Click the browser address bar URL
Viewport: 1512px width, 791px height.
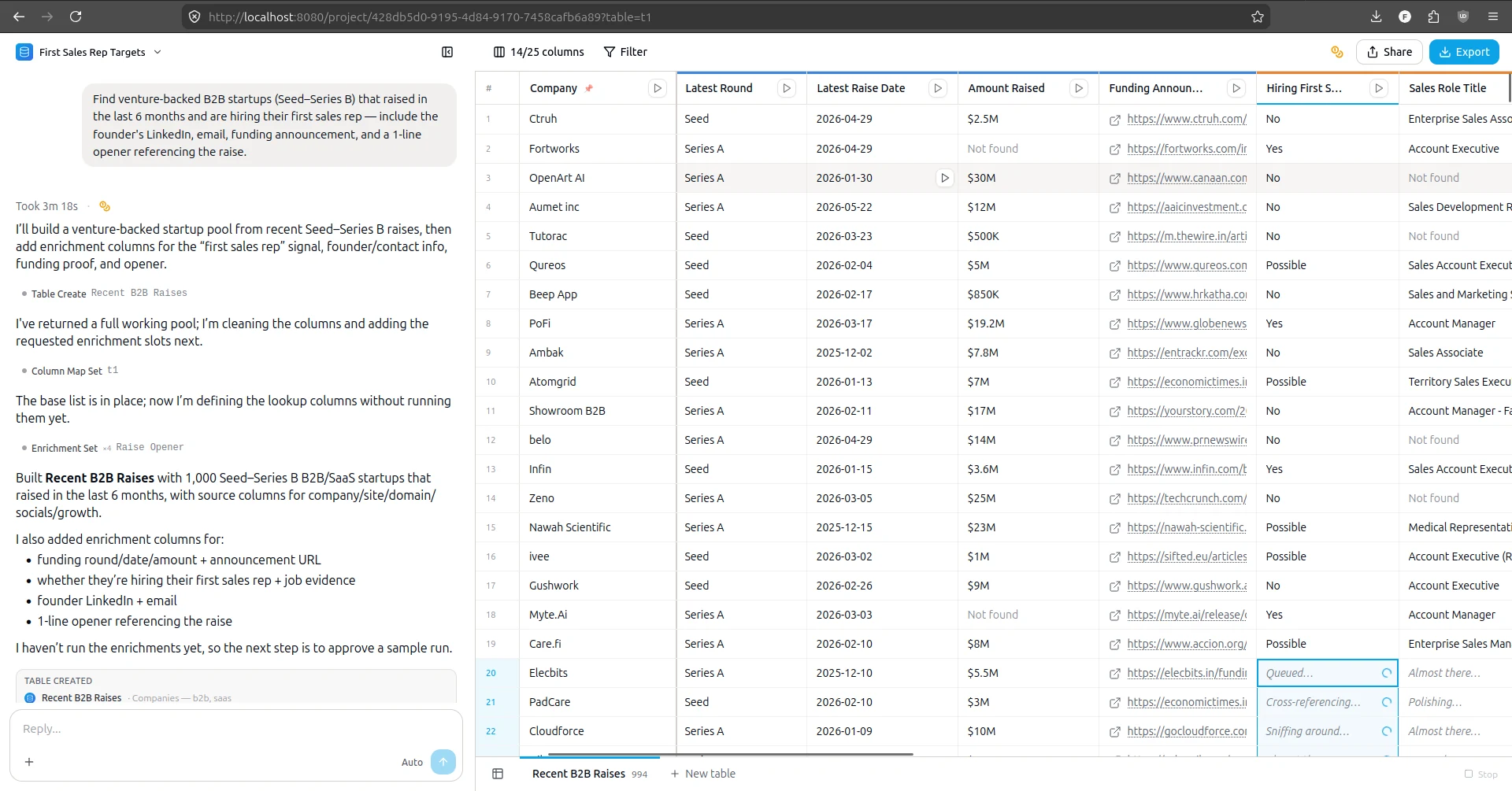point(430,17)
